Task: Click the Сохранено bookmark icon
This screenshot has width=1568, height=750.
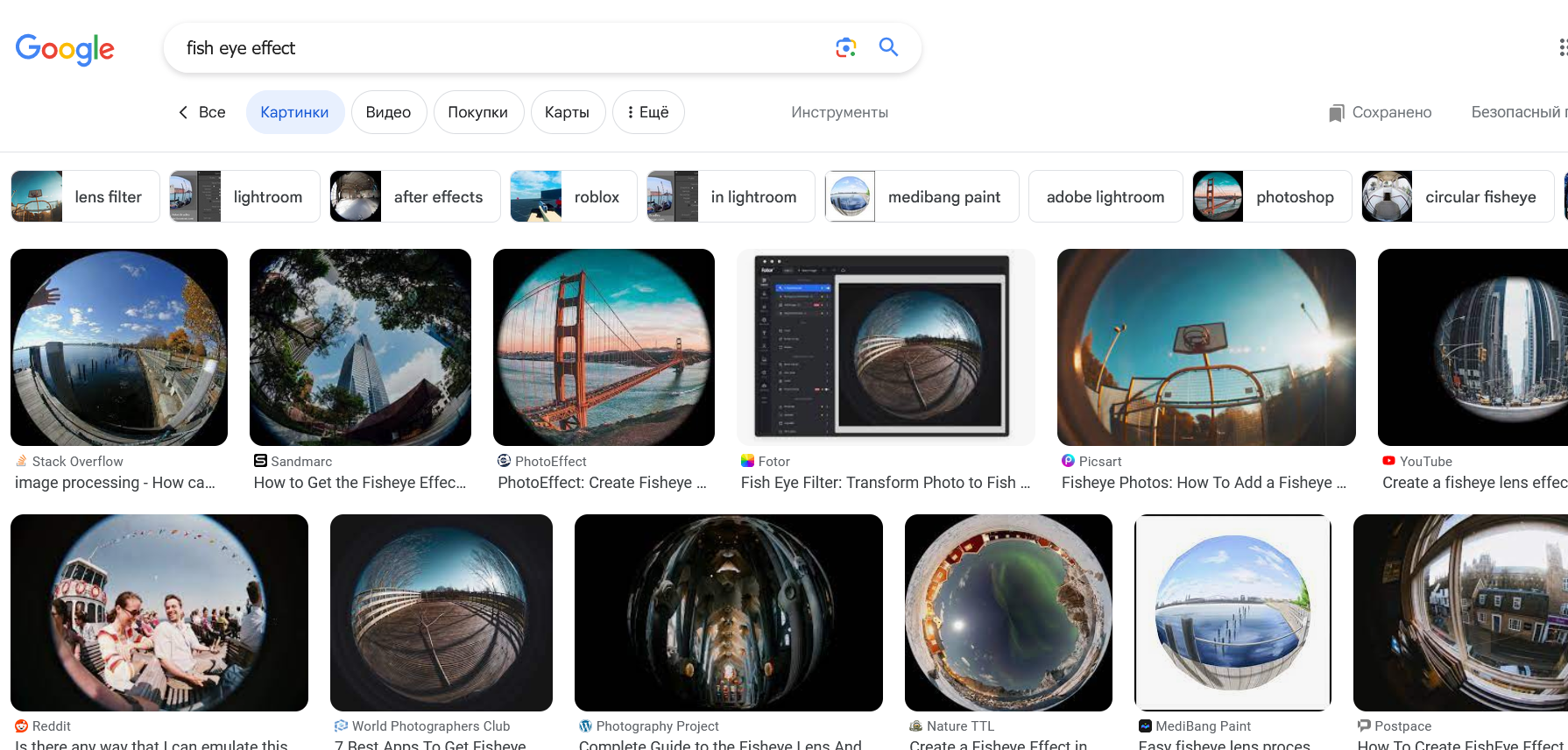Action: [1336, 113]
